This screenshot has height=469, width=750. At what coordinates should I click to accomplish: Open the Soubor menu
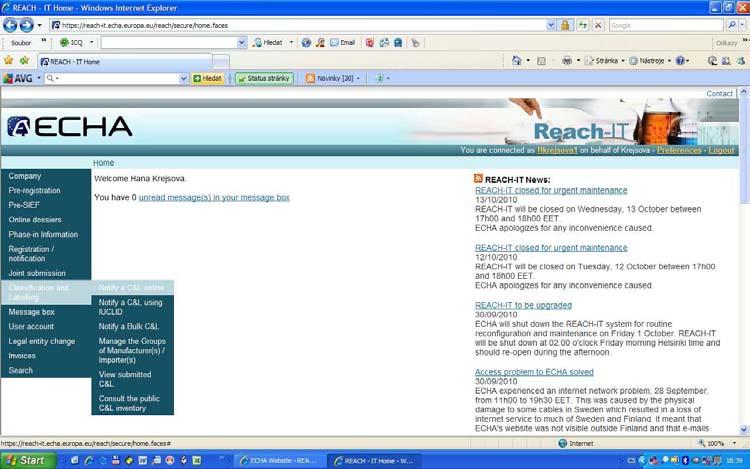pos(21,43)
